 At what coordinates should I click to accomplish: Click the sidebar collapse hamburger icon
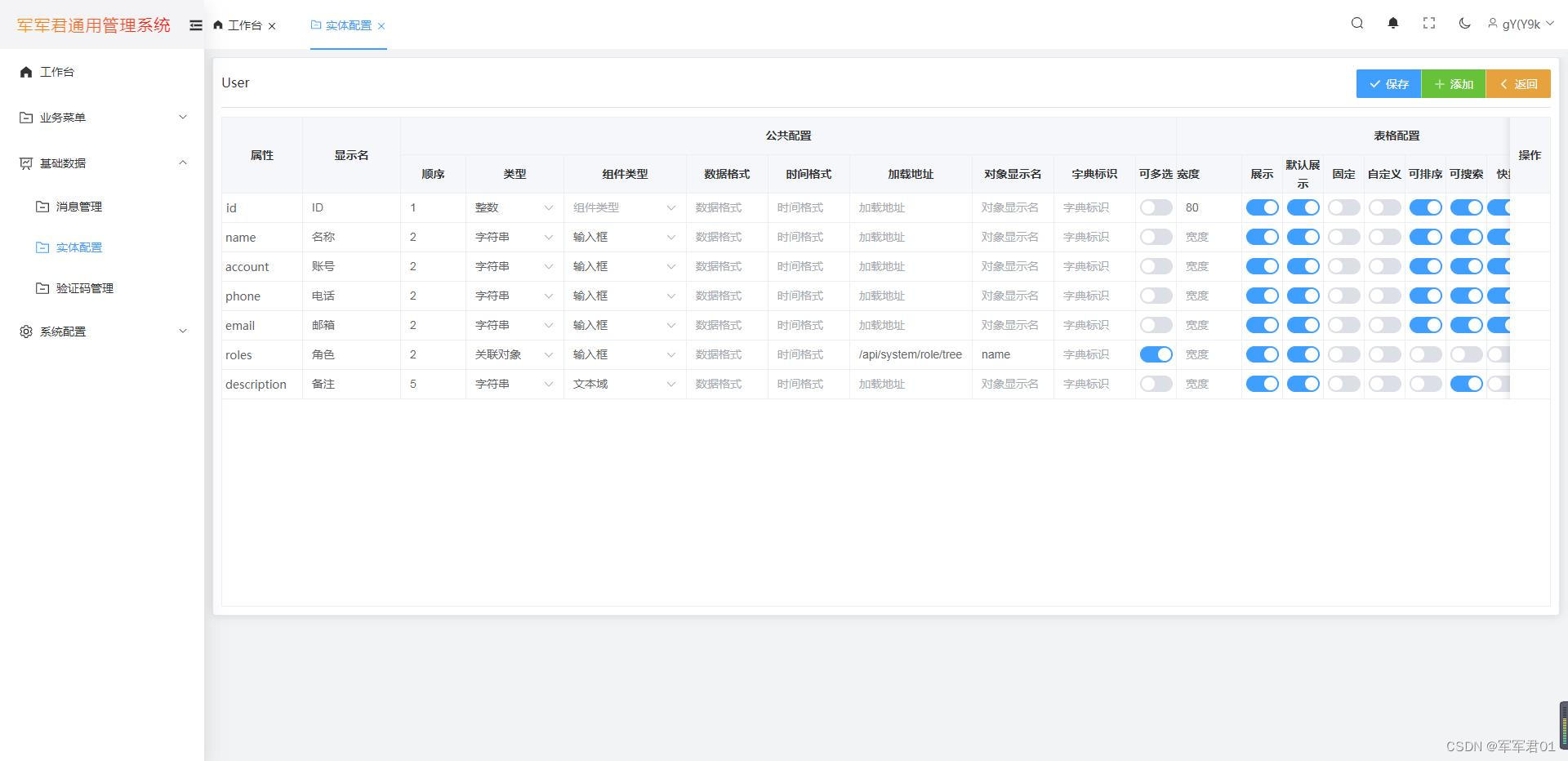coord(196,25)
